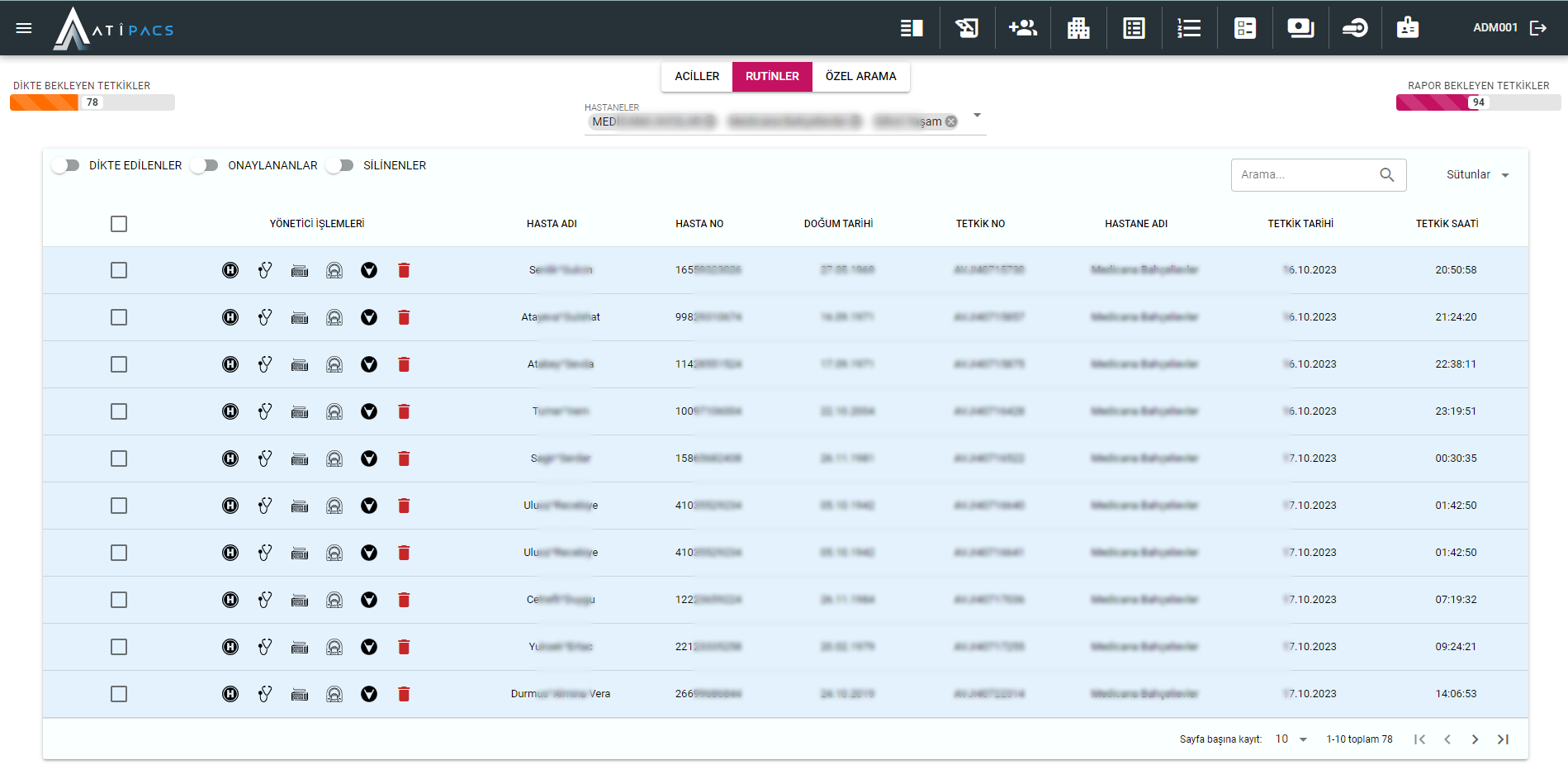Image resolution: width=1568 pixels, height=784 pixels.
Task: Click stethoscope icon in 21:24:20 row
Action: pos(265,317)
